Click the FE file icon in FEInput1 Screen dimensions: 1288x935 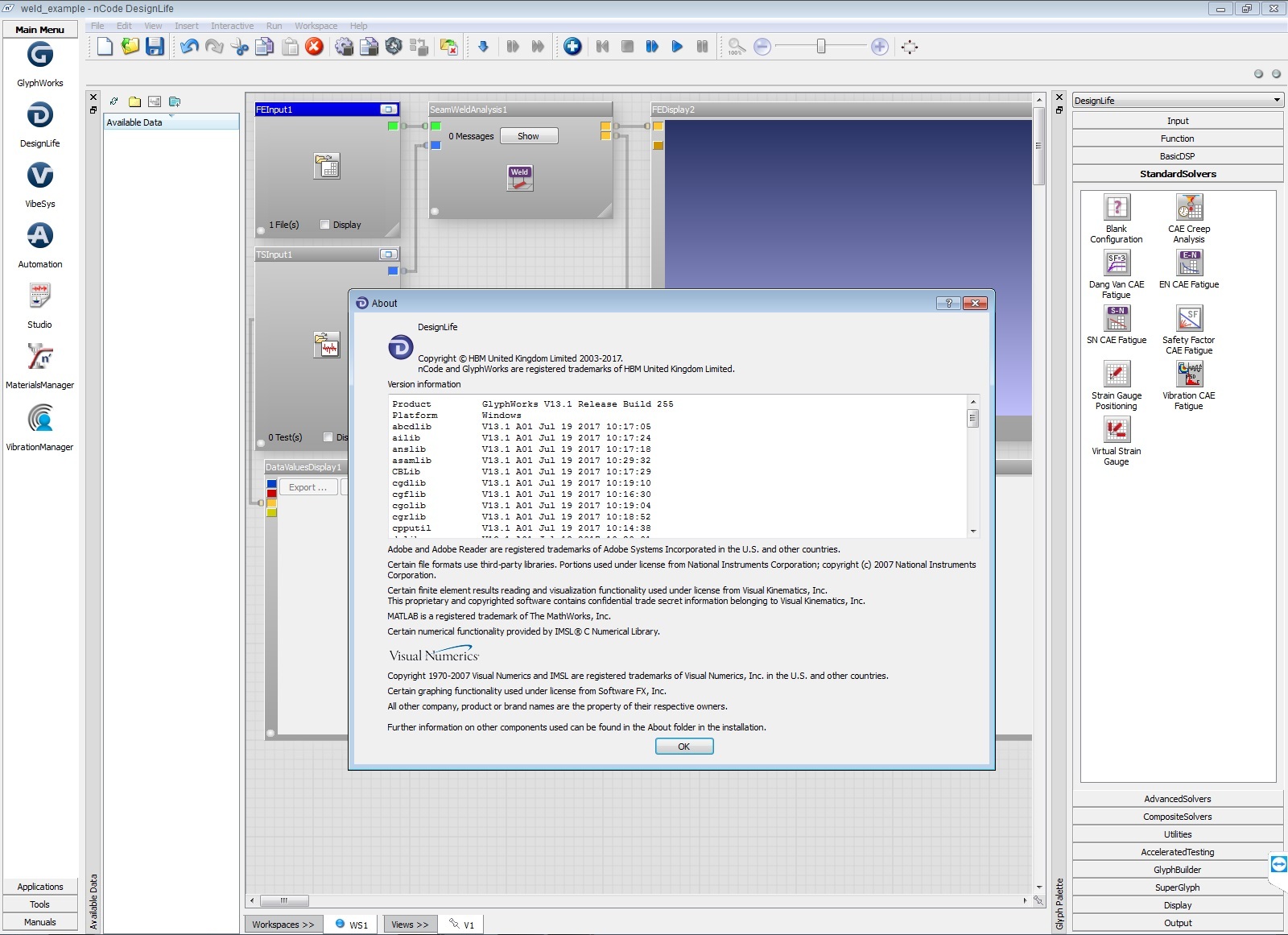pos(327,166)
